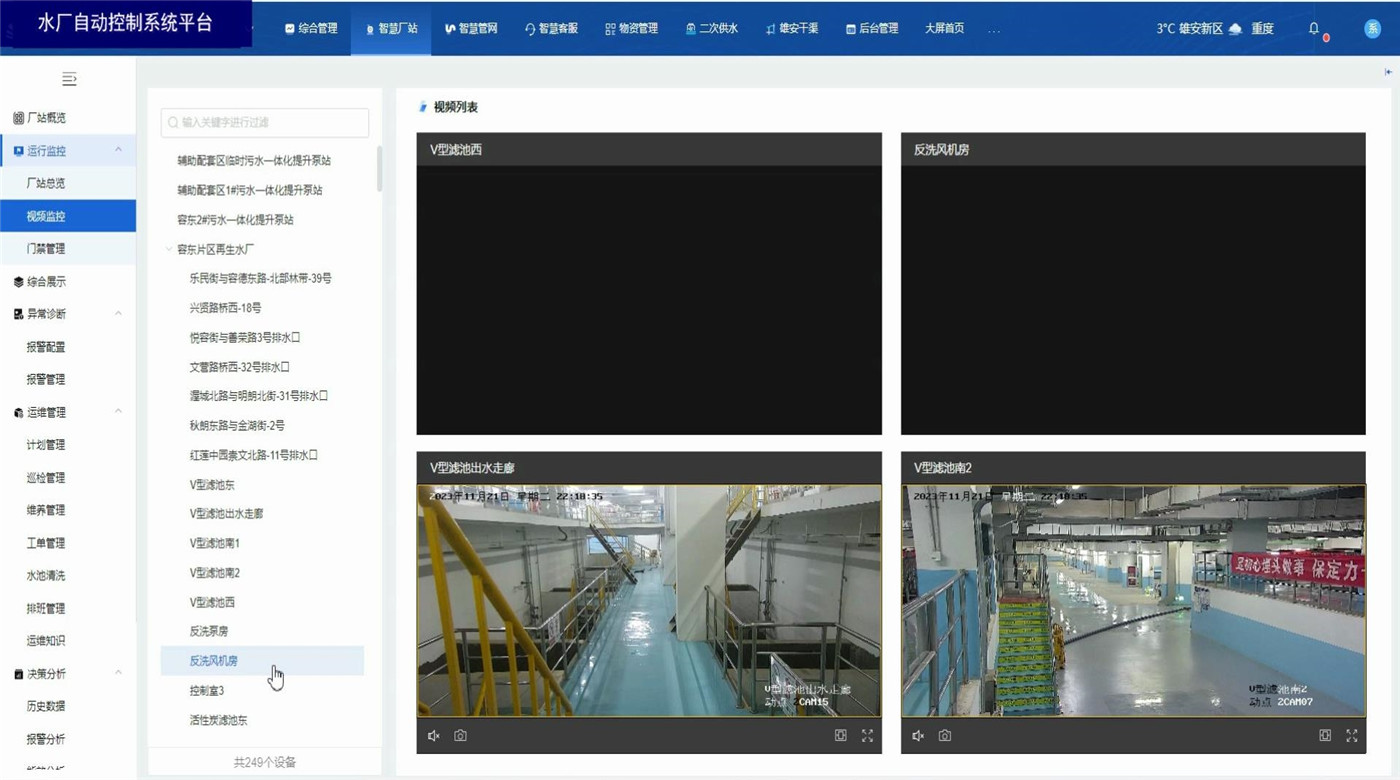Collapse the left sidebar with hamburger icon
1400x780 pixels.
click(69, 79)
